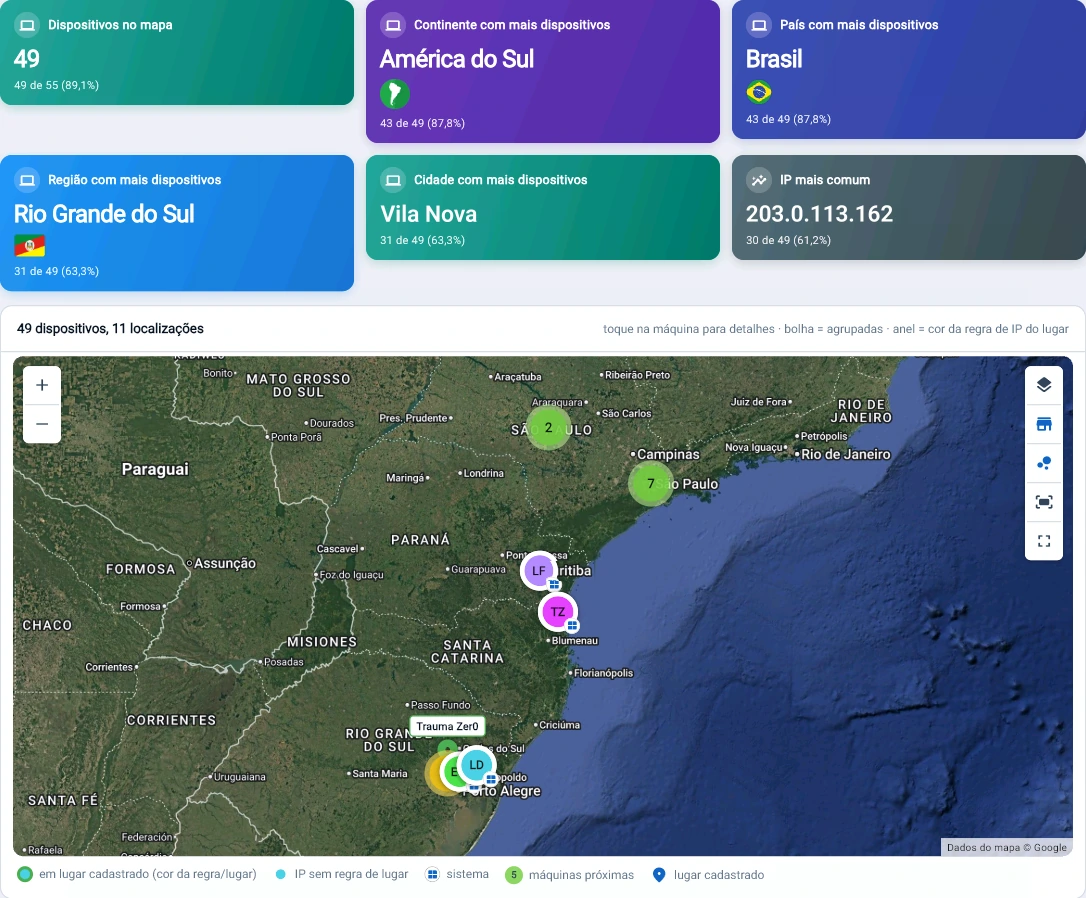This screenshot has width=1086, height=898.
Task: Select the LD device marker
Action: coord(477,765)
